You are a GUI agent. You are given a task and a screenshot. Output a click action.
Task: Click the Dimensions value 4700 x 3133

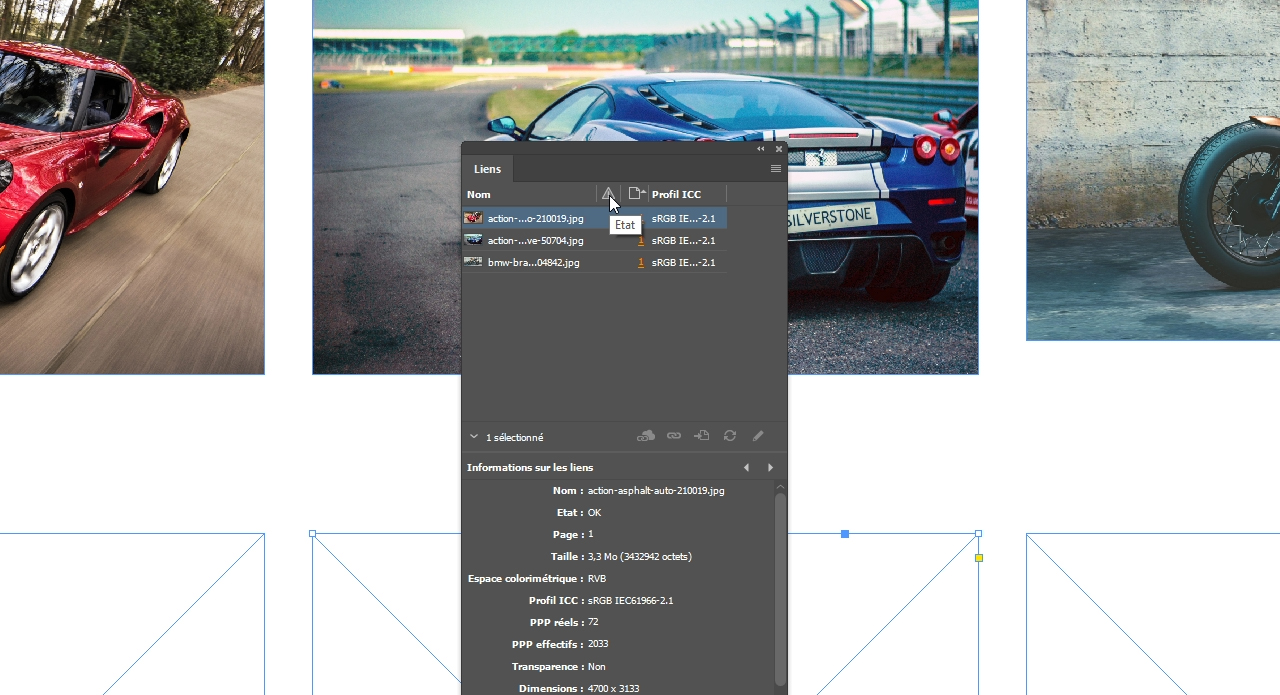pyautogui.click(x=614, y=689)
